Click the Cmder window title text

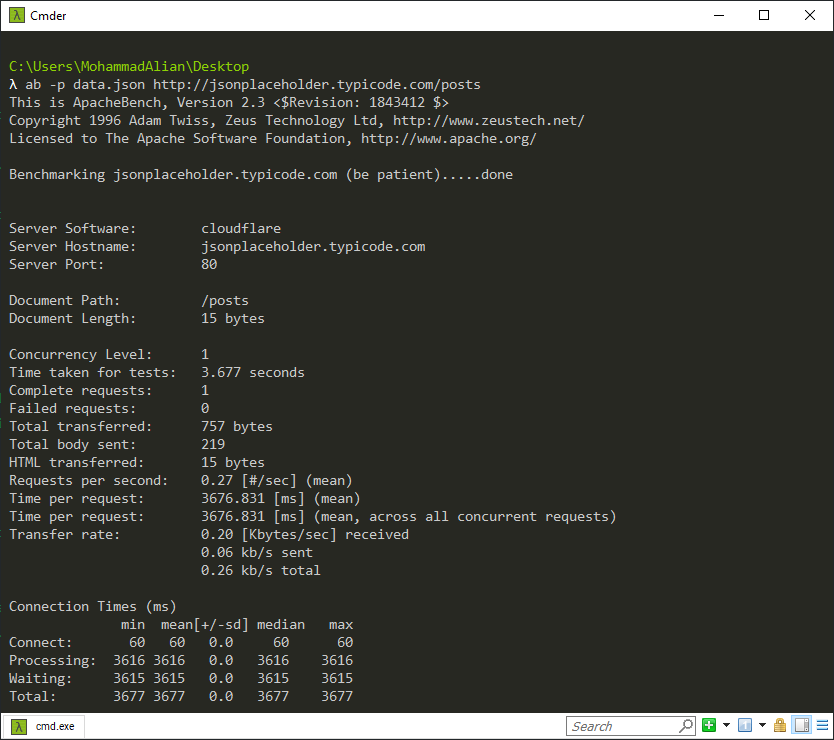[48, 15]
